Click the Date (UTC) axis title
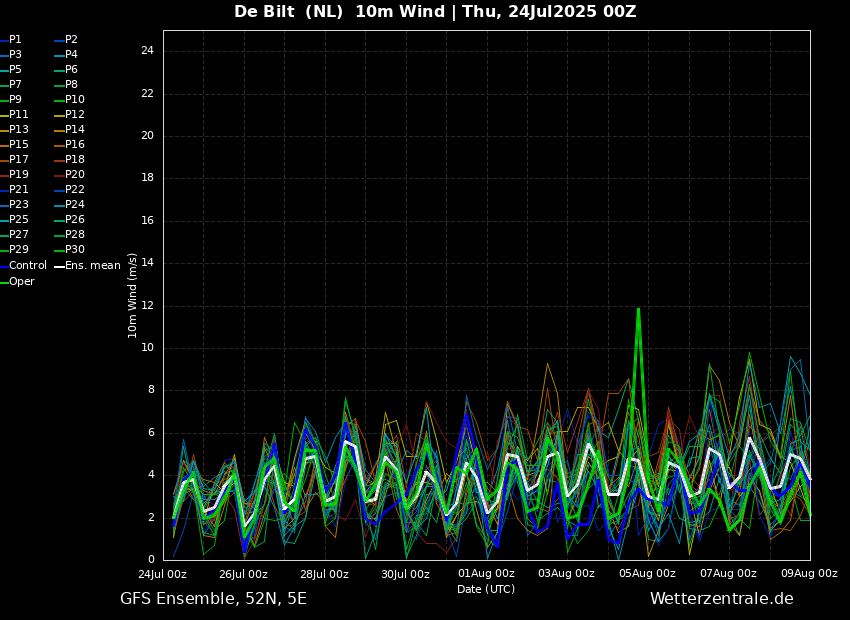Viewport: 850px width, 620px height. [486, 590]
